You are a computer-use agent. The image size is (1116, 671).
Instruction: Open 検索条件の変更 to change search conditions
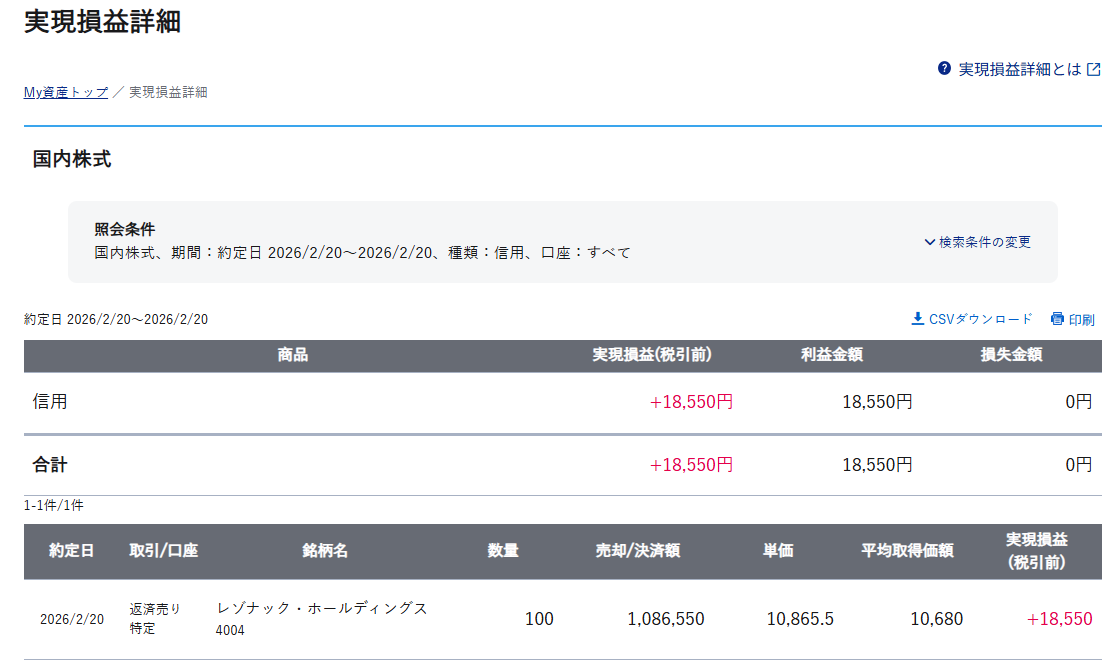(x=984, y=242)
